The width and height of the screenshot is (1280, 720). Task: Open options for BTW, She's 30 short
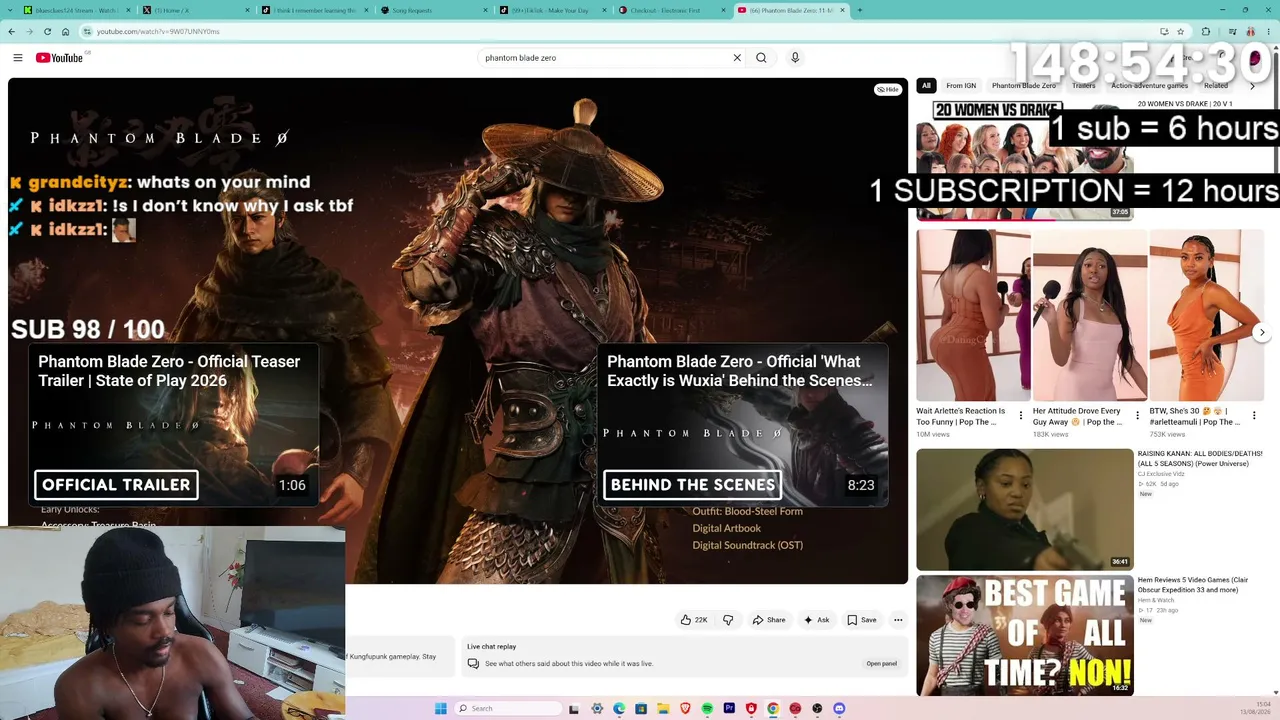1254,415
